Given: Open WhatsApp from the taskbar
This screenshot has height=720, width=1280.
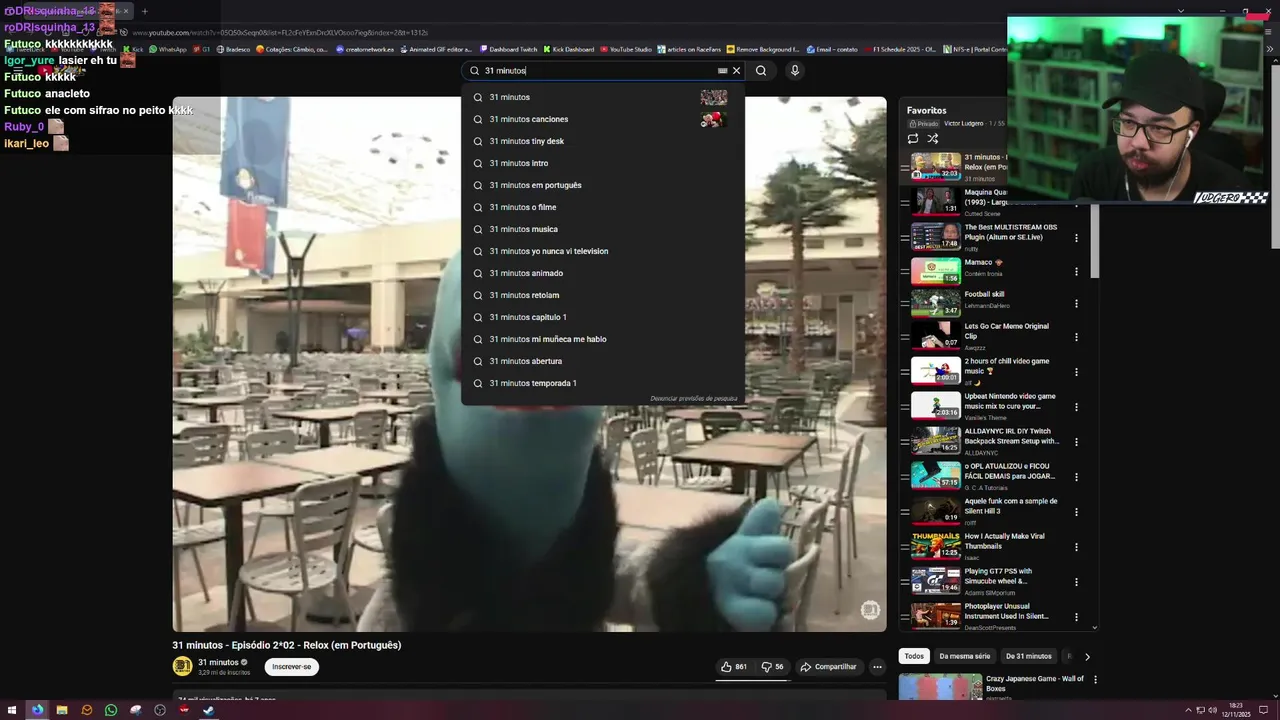Looking at the screenshot, I should point(111,710).
